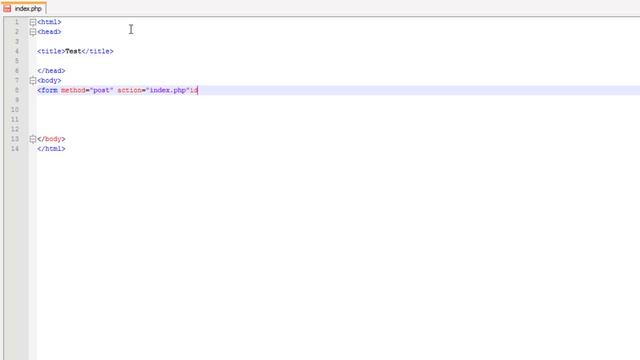Click the opening head tag text

pos(49,32)
